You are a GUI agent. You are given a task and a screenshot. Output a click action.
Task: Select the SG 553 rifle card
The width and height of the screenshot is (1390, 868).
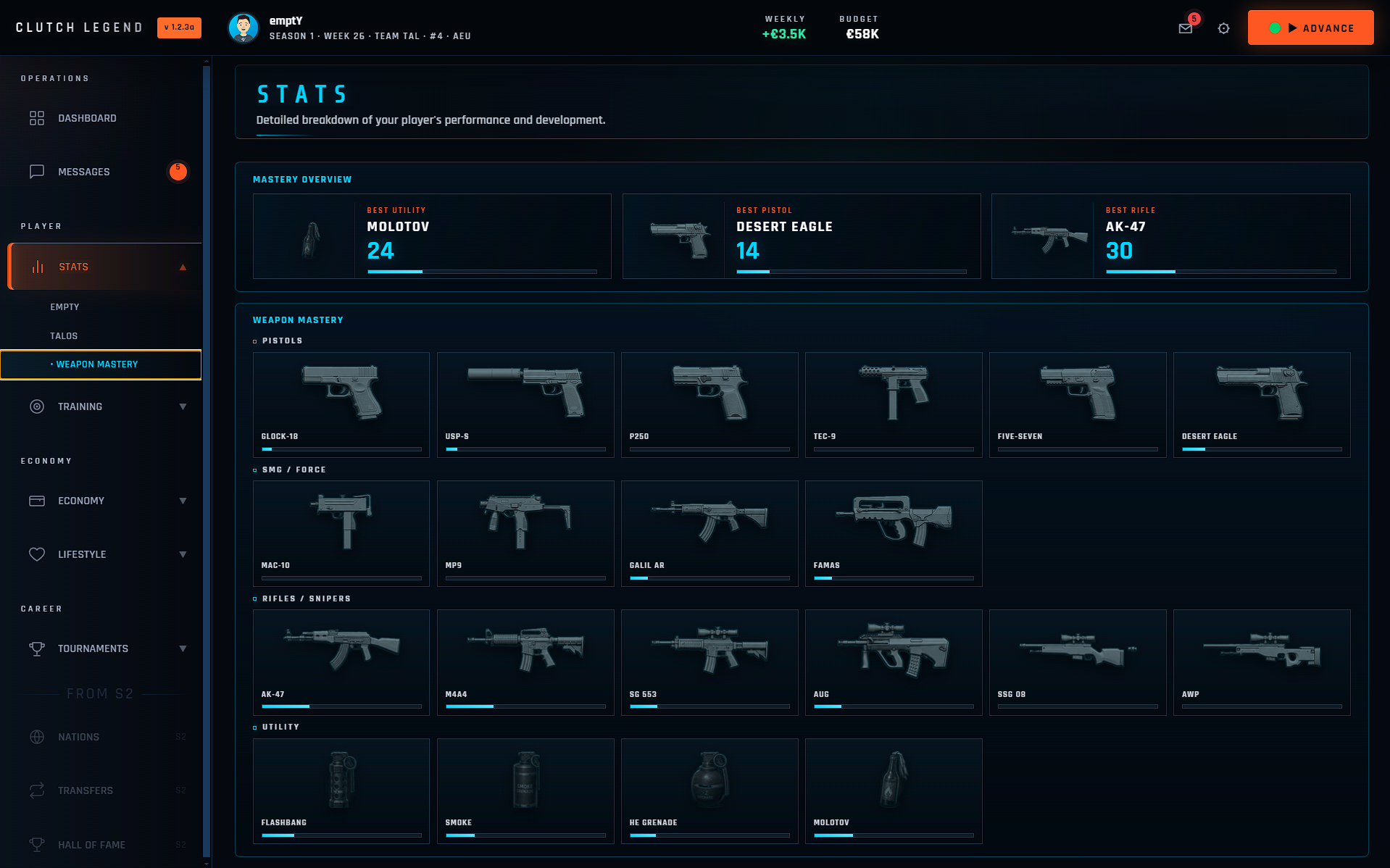click(709, 662)
